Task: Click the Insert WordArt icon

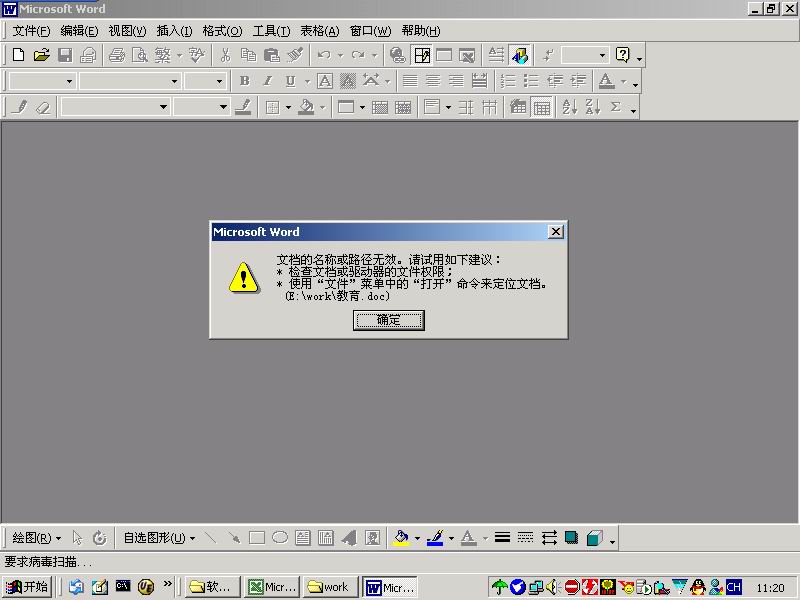Action: [x=349, y=538]
